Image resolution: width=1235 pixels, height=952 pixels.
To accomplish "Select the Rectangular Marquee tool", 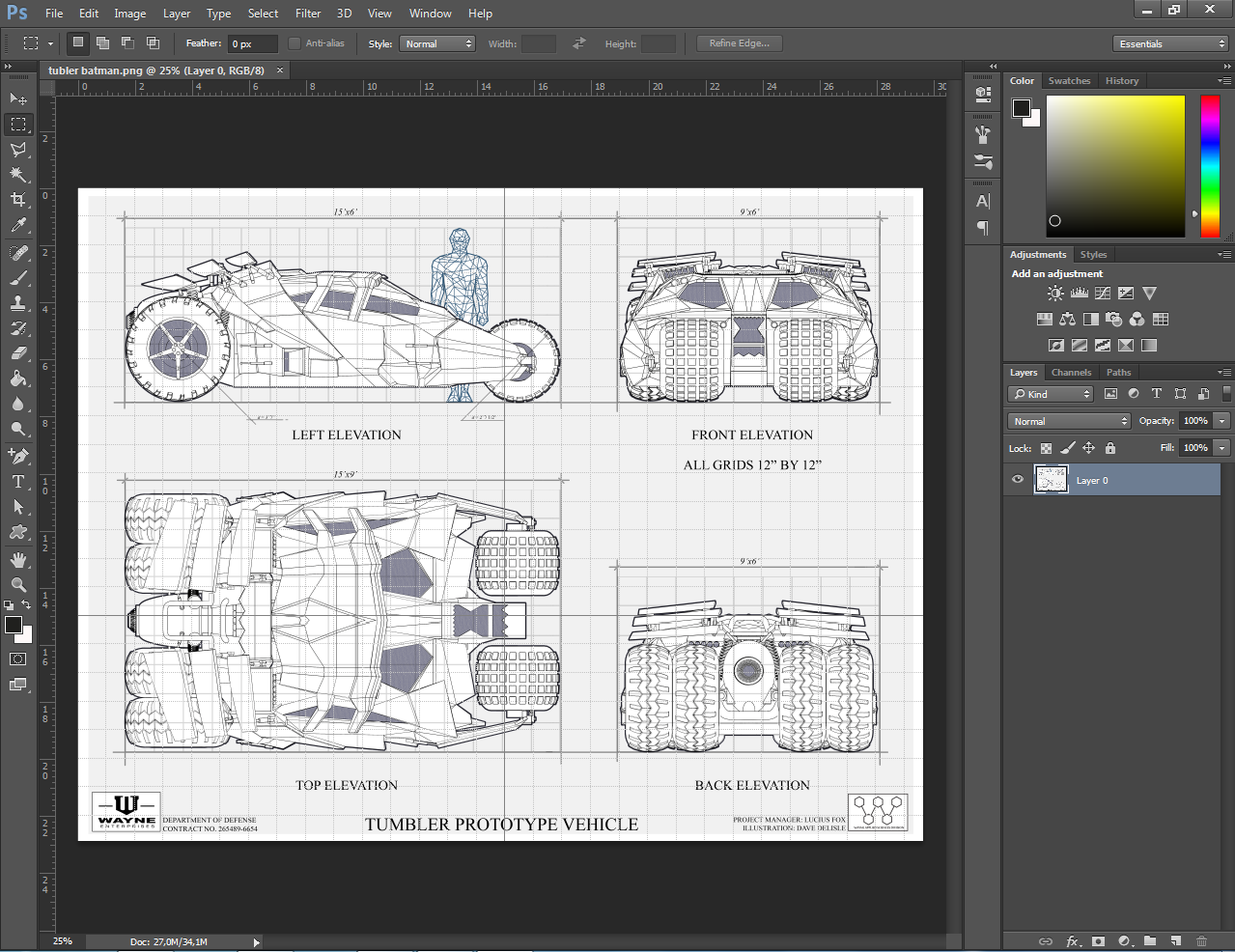I will [17, 124].
